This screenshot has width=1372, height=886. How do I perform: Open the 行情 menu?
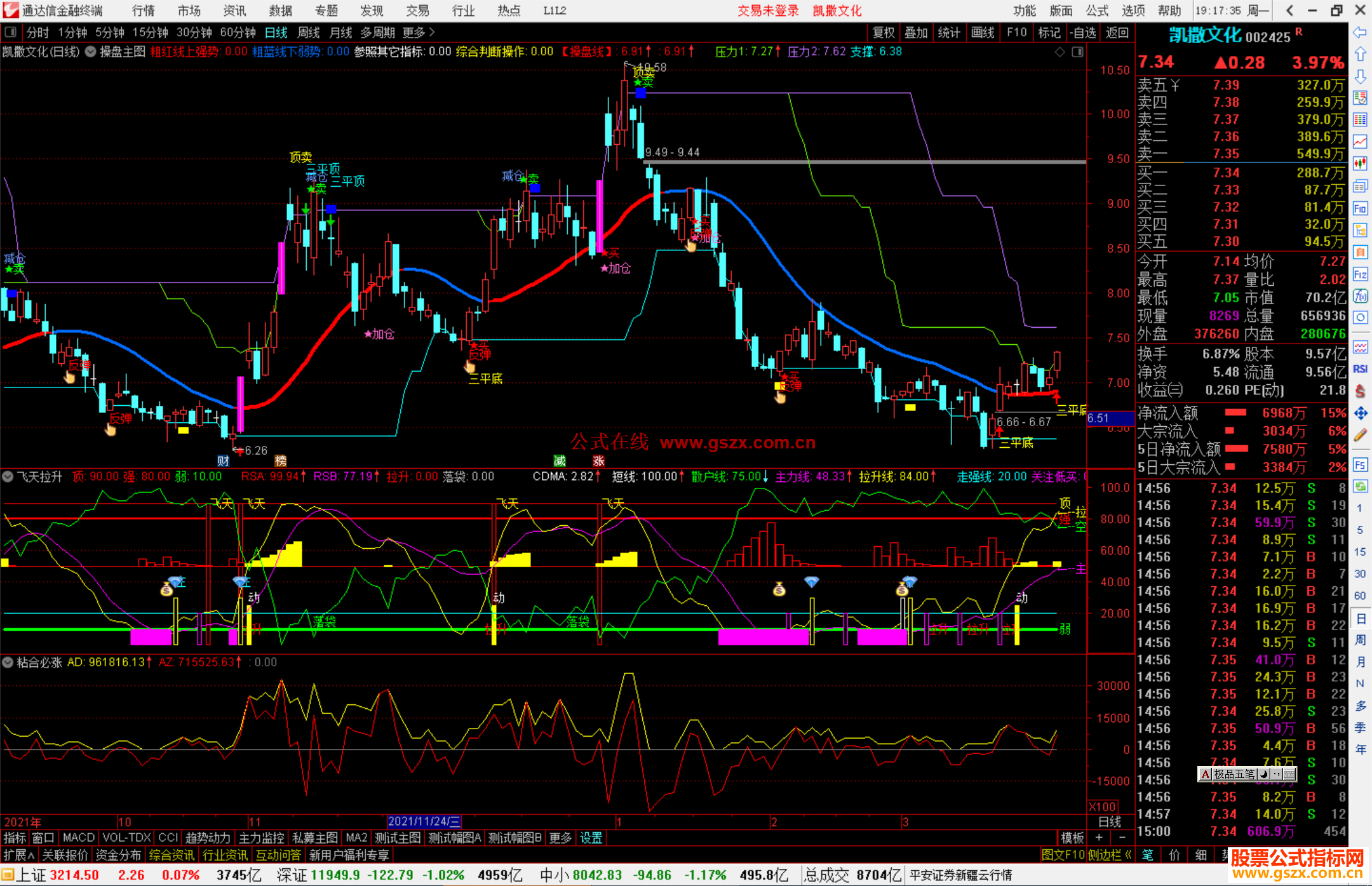coord(144,10)
